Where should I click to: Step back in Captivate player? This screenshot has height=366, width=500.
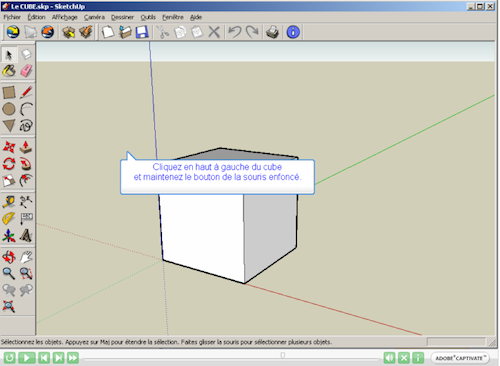click(x=44, y=358)
